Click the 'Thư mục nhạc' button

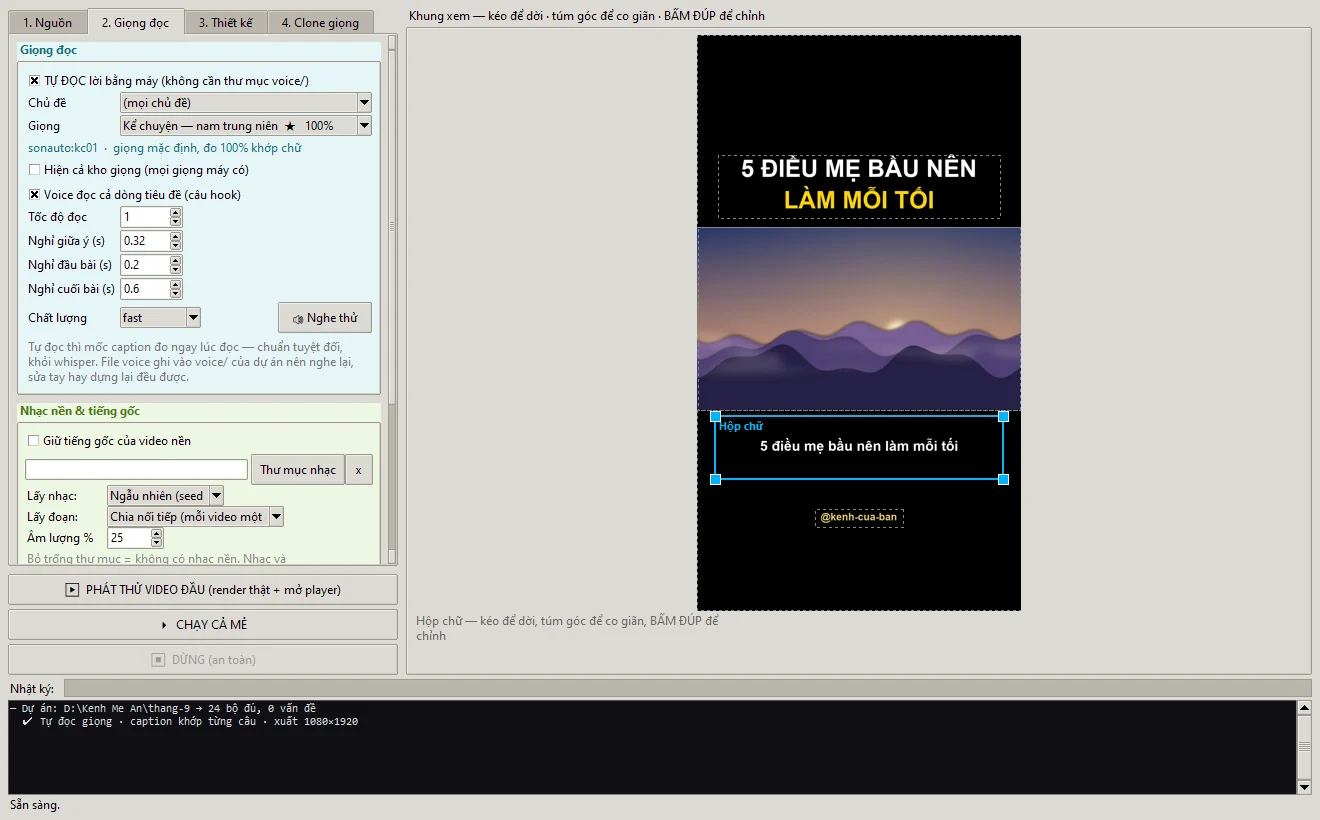click(297, 470)
